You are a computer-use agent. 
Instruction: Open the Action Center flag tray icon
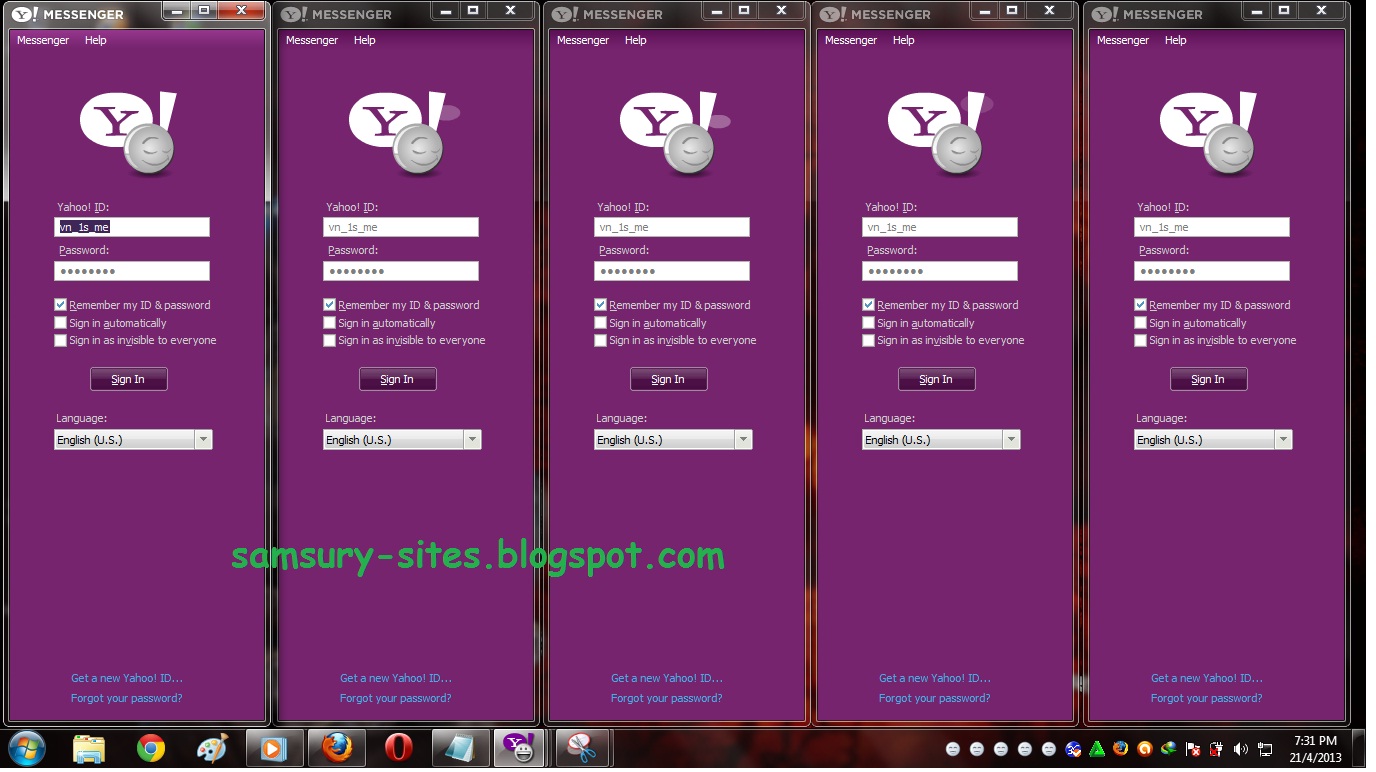tap(1193, 749)
